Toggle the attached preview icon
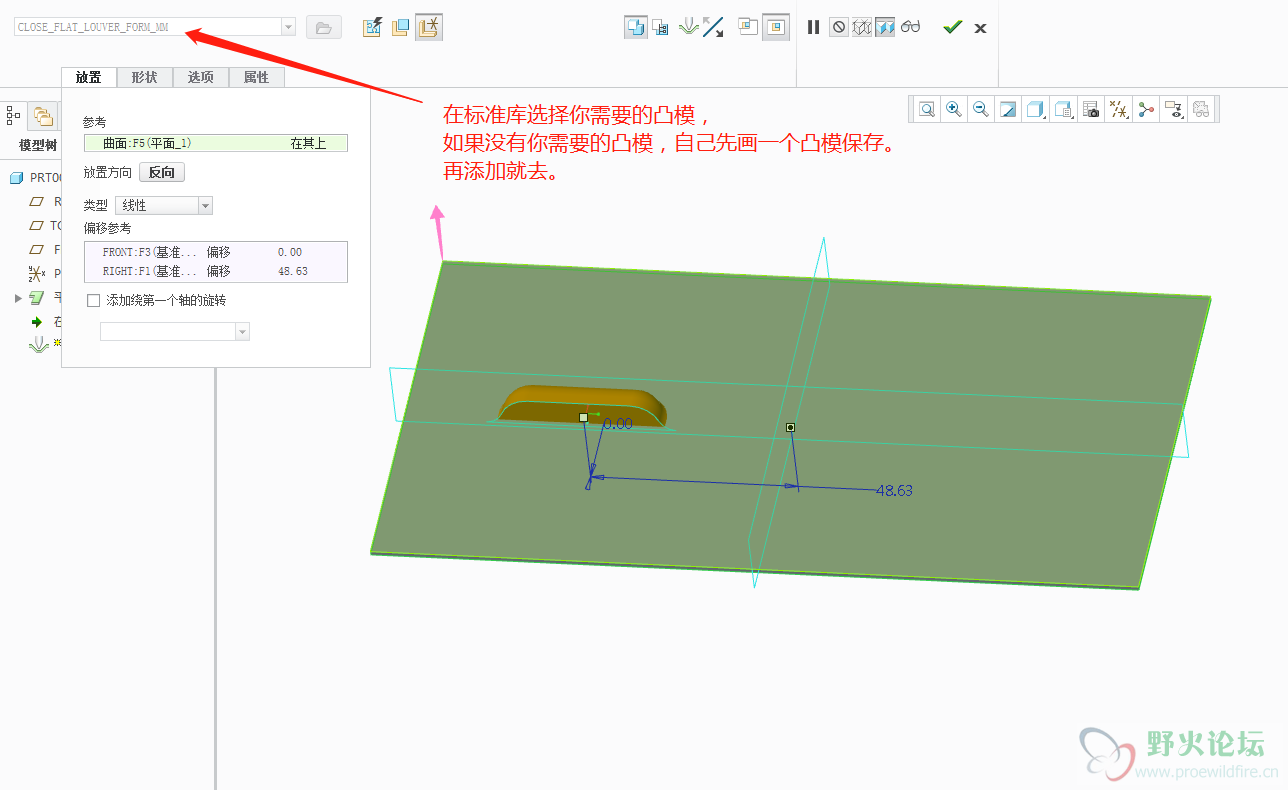 [885, 28]
